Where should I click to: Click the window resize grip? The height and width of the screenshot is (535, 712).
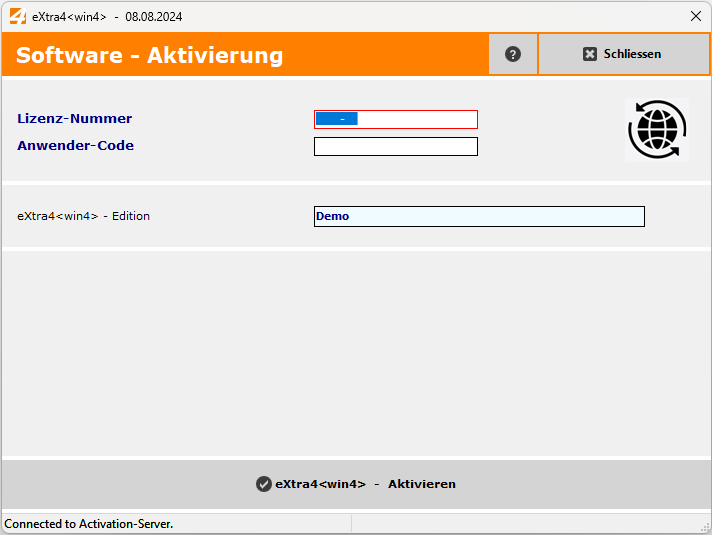(x=705, y=527)
